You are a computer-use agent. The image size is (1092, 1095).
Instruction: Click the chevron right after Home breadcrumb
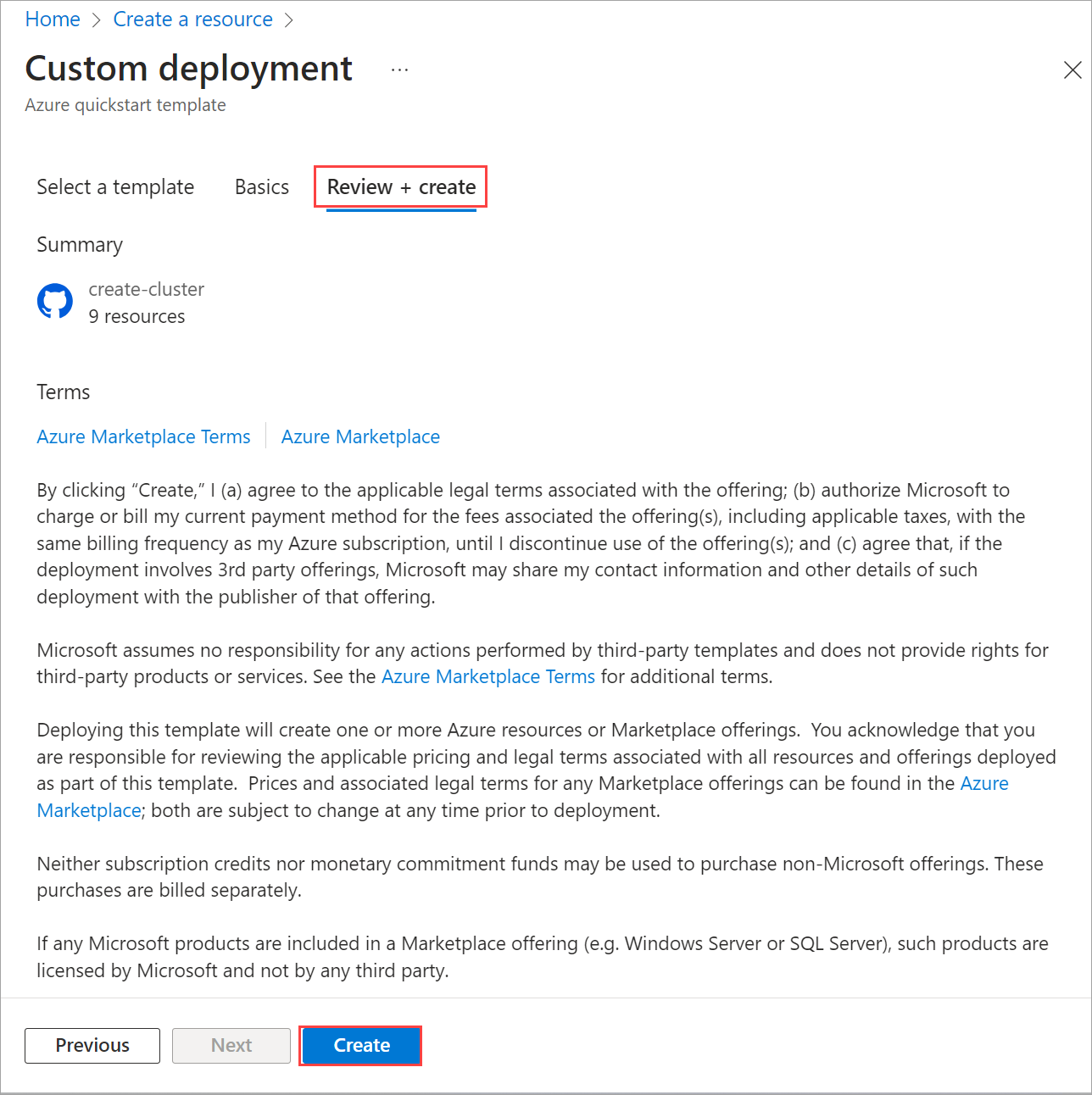pyautogui.click(x=97, y=20)
